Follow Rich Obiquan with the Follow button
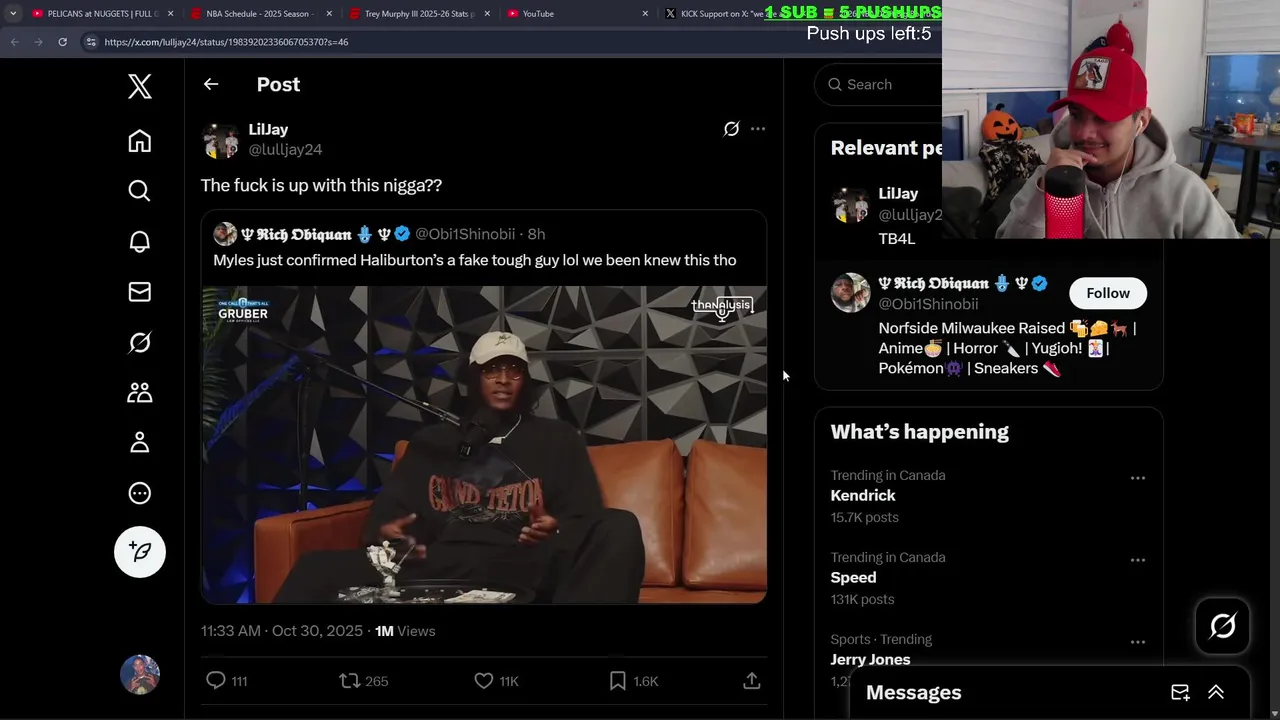Viewport: 1280px width, 720px height. click(x=1108, y=293)
